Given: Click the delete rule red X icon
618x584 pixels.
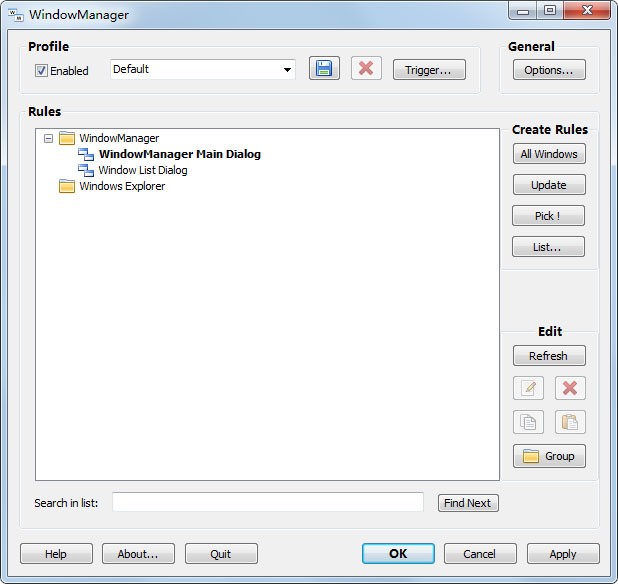Looking at the screenshot, I should (x=570, y=388).
